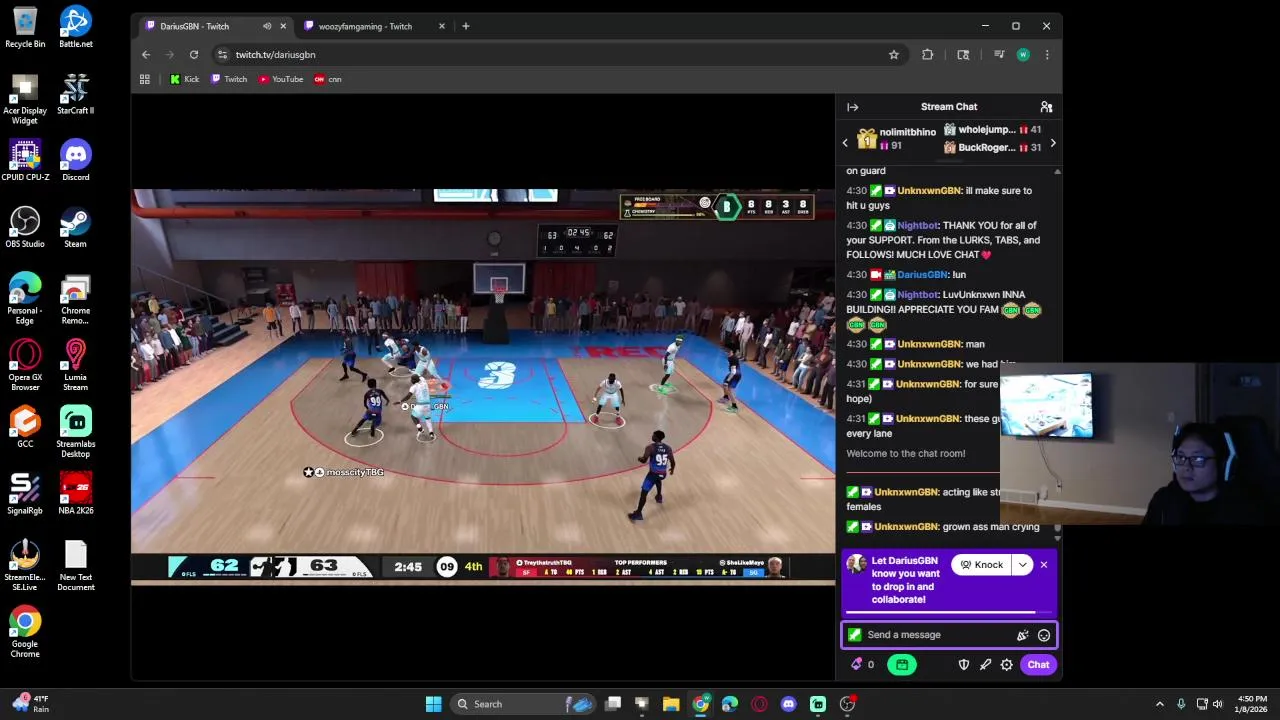The width and height of the screenshot is (1280, 720).
Task: Expand Knock options dropdown arrow
Action: 1022,565
